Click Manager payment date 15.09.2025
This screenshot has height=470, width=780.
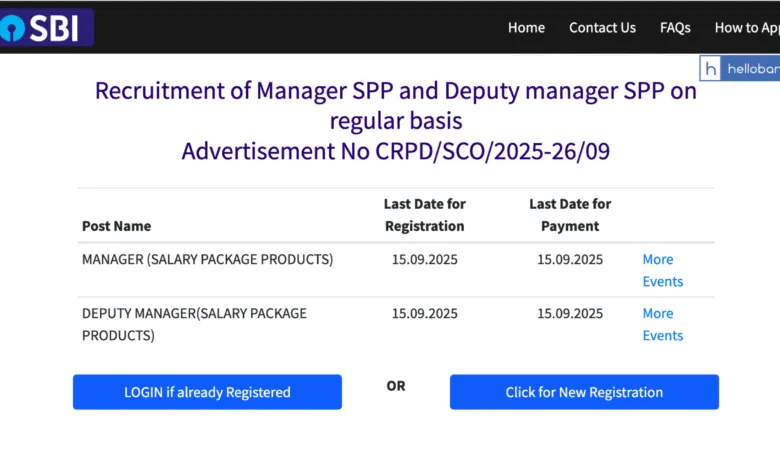[x=570, y=260]
